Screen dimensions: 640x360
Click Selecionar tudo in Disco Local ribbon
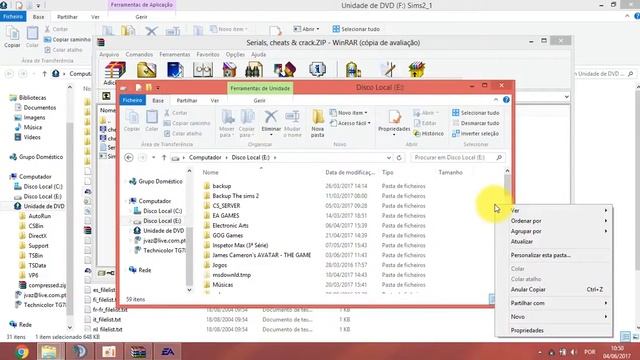click(476, 113)
